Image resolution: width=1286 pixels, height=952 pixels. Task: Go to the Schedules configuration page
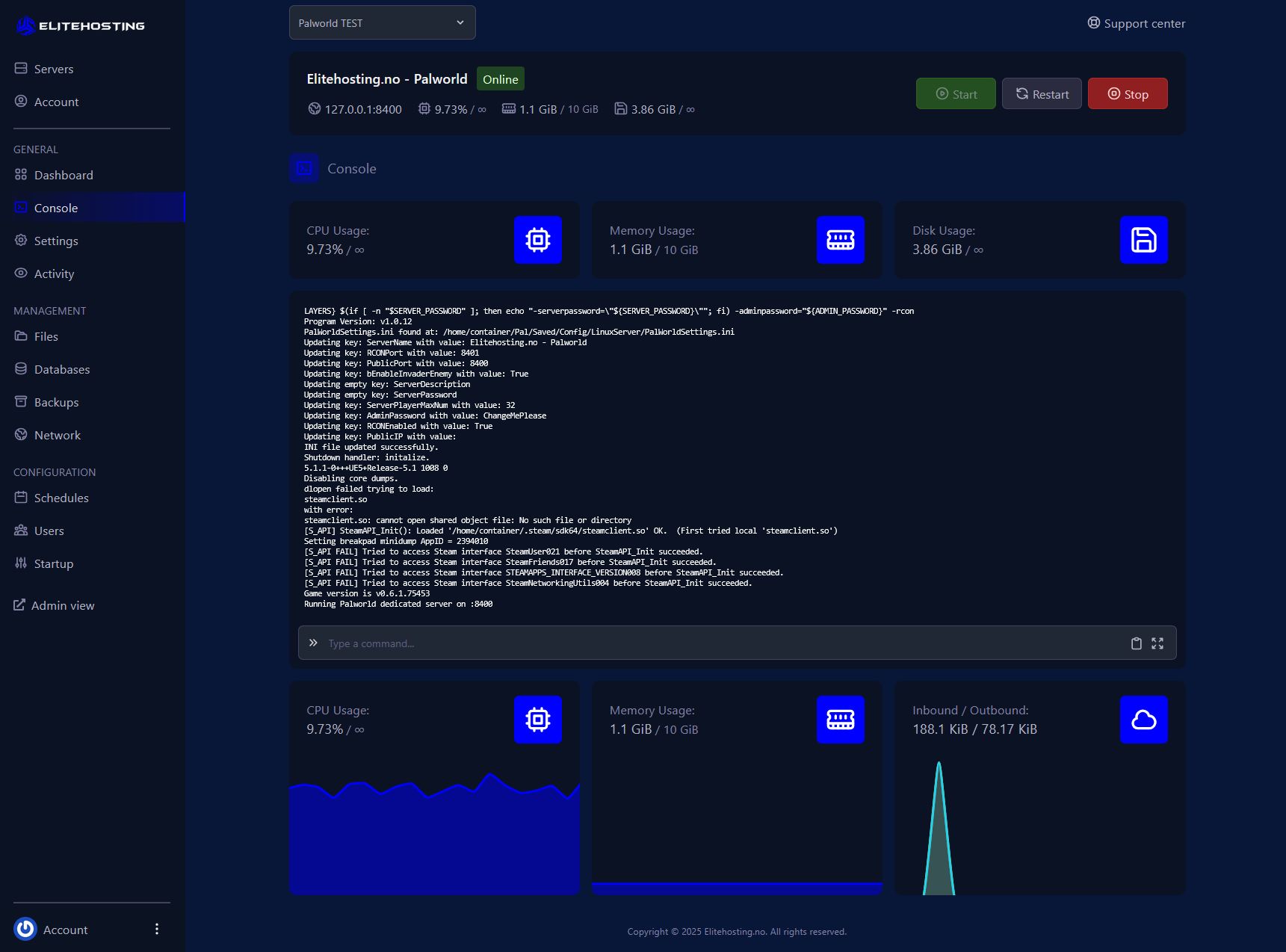pyautogui.click(x=61, y=498)
